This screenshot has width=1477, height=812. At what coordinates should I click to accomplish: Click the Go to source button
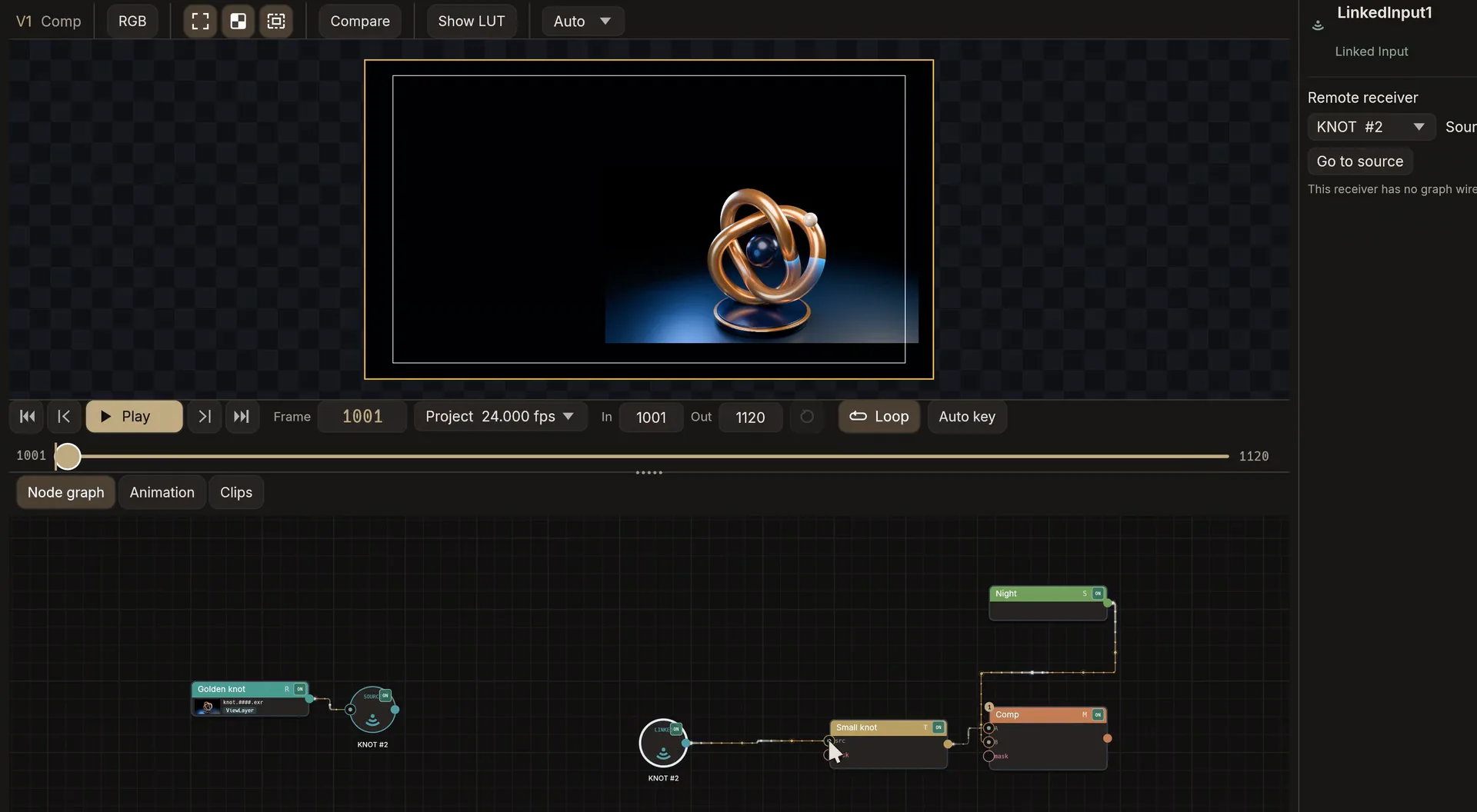(1360, 161)
